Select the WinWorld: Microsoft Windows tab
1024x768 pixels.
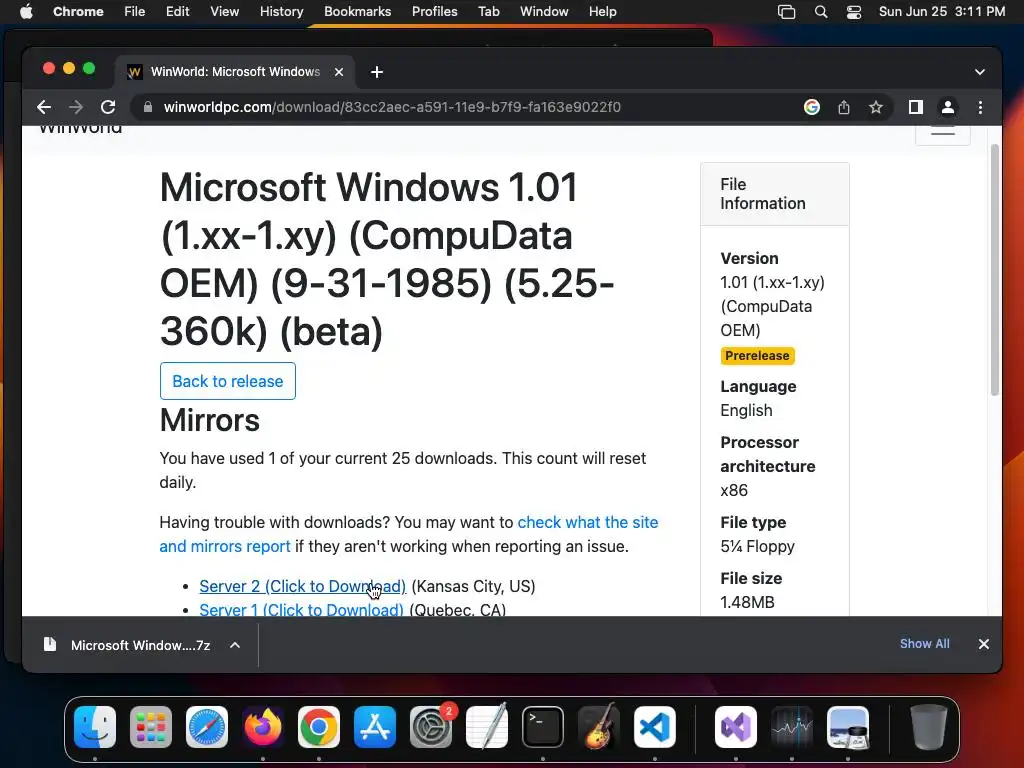click(x=235, y=72)
